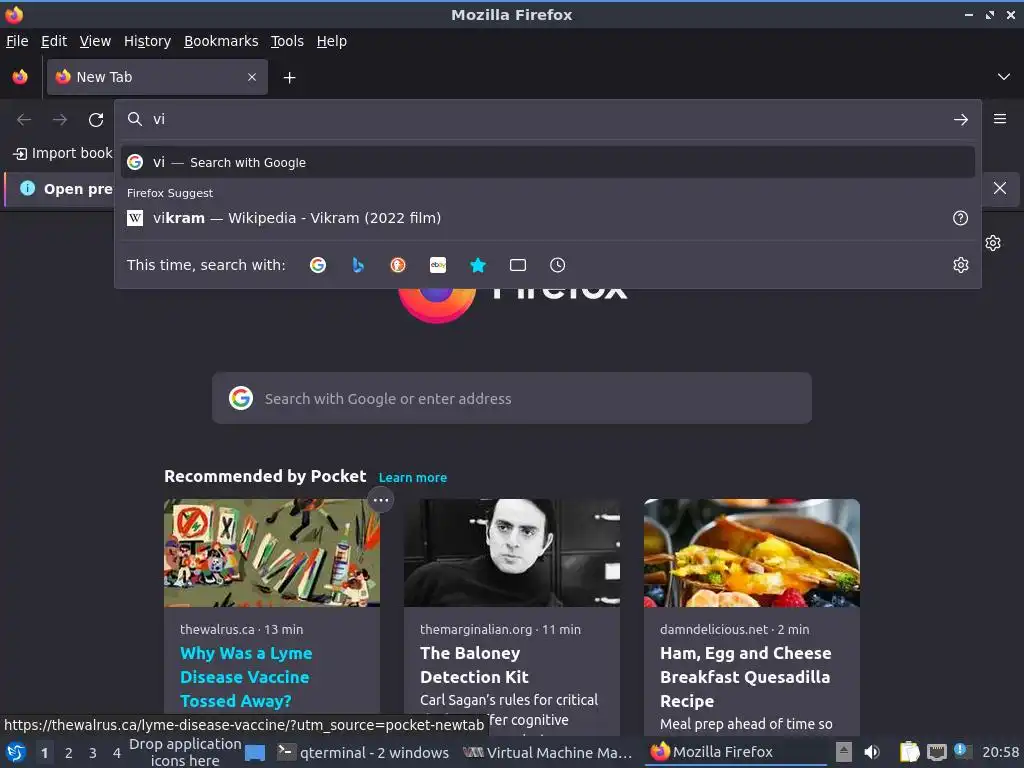The image size is (1024, 768).
Task: Open the File menu
Action: [x=17, y=41]
